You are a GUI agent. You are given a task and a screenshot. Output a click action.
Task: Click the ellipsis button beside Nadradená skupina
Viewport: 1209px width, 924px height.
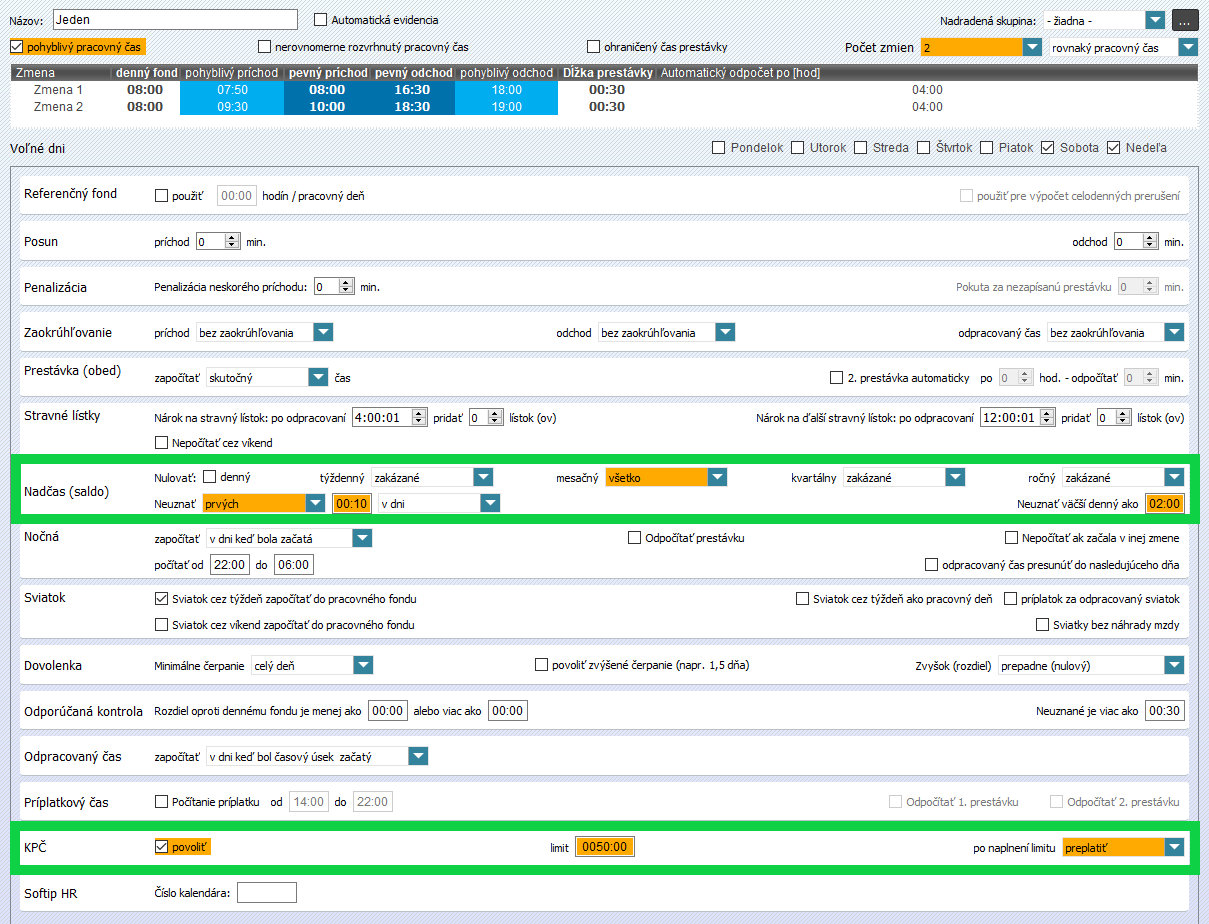click(1184, 20)
